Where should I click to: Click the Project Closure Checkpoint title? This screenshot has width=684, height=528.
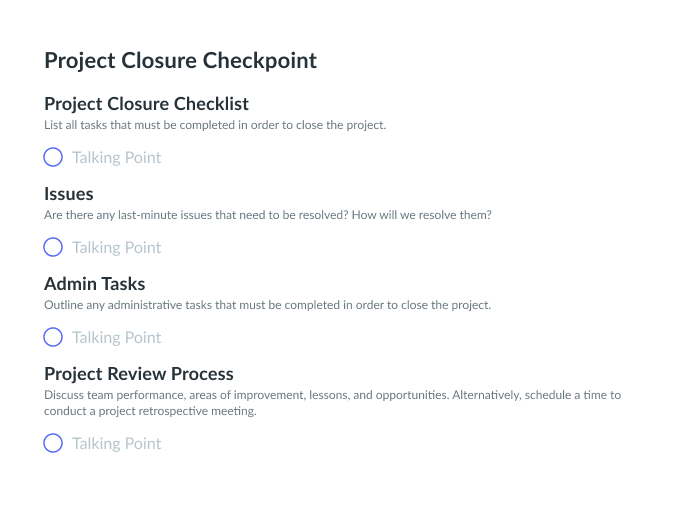coord(181,61)
